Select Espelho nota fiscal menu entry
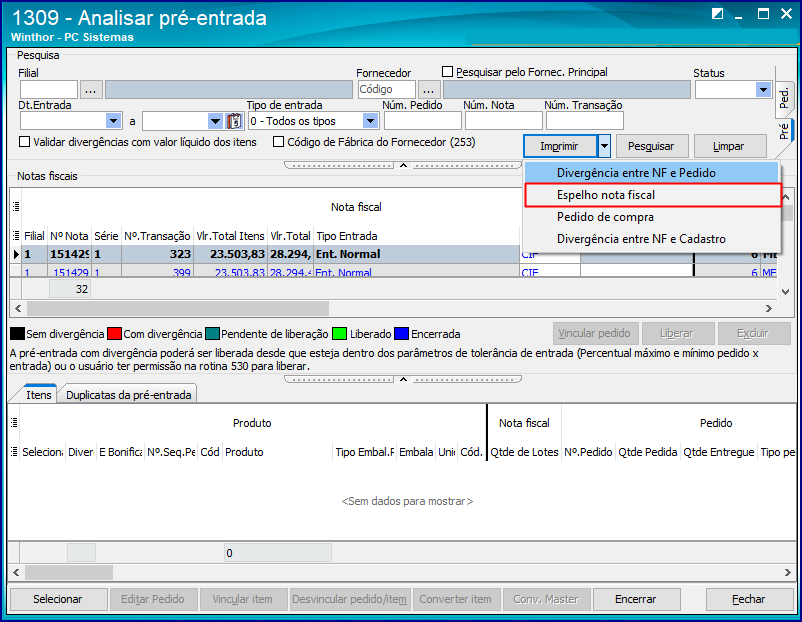This screenshot has height=622, width=802. (653, 195)
